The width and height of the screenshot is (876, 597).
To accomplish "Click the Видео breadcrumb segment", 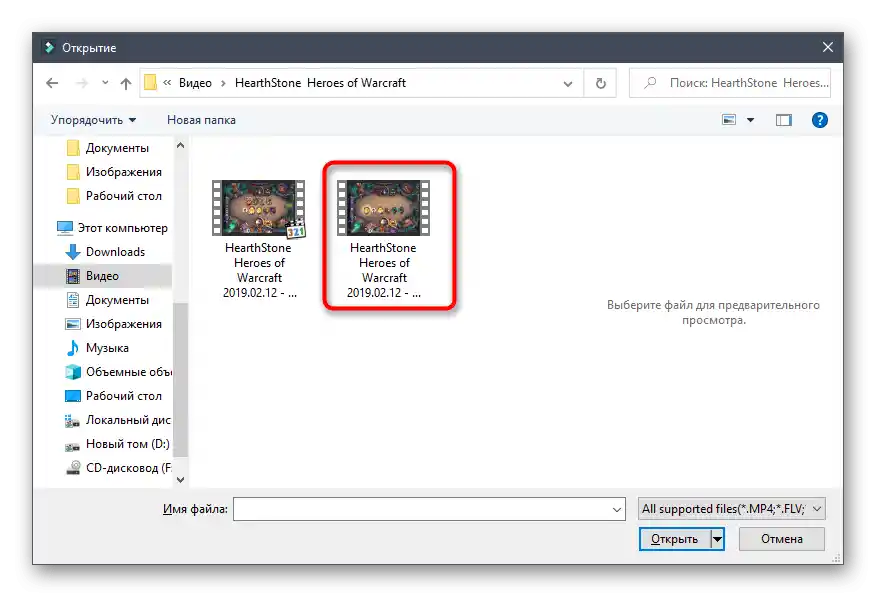I will [195, 83].
